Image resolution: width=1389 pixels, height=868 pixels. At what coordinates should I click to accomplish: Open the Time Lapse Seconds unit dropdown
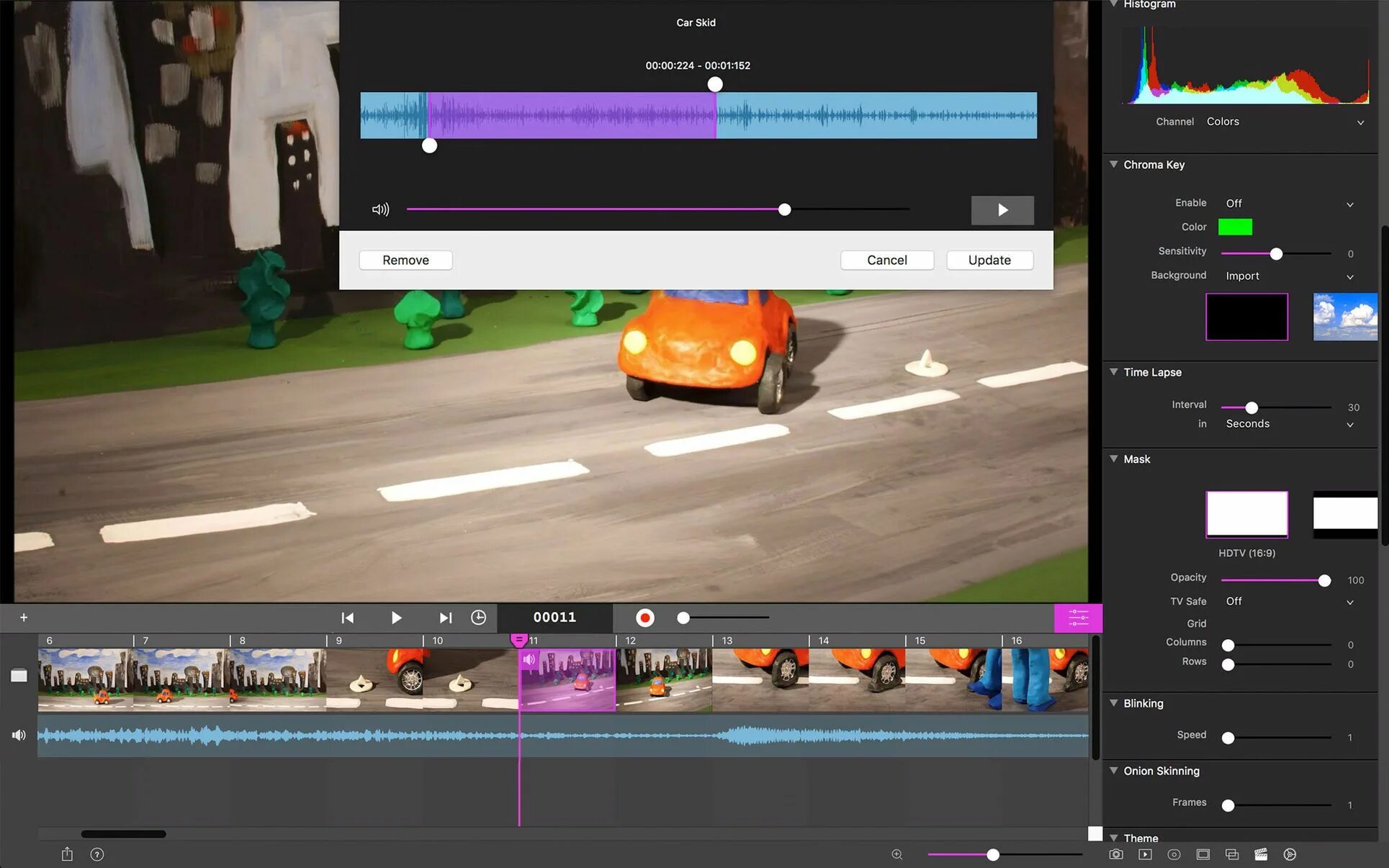point(1289,424)
